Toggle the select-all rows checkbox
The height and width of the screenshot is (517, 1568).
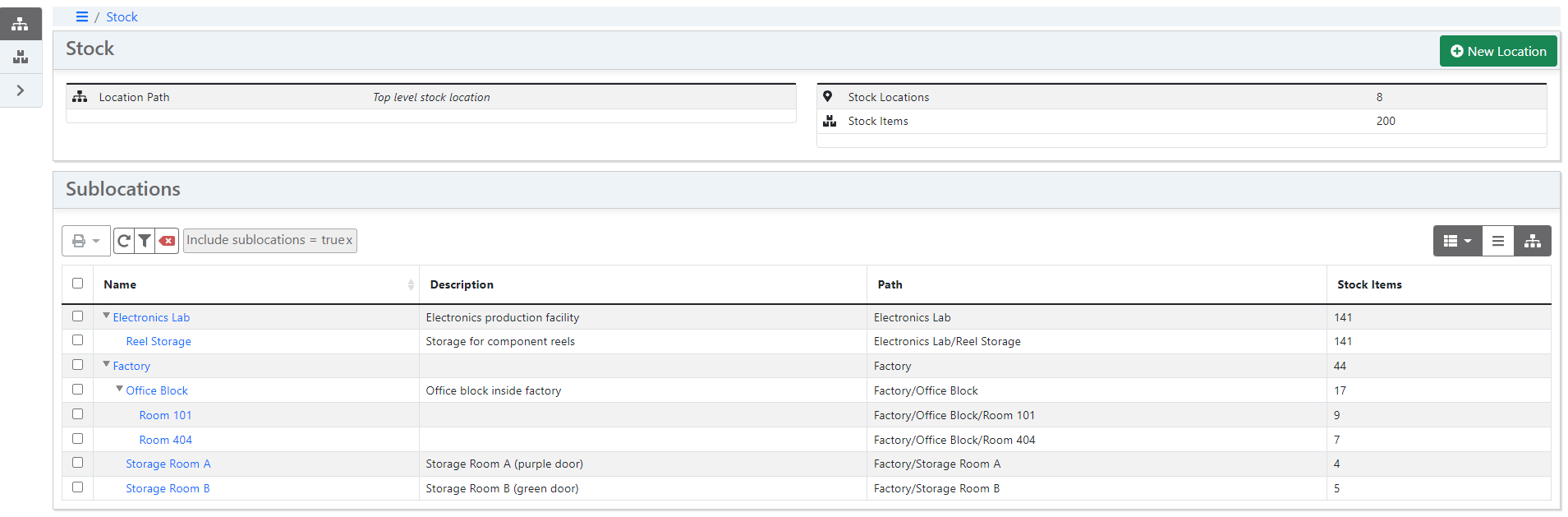click(78, 284)
